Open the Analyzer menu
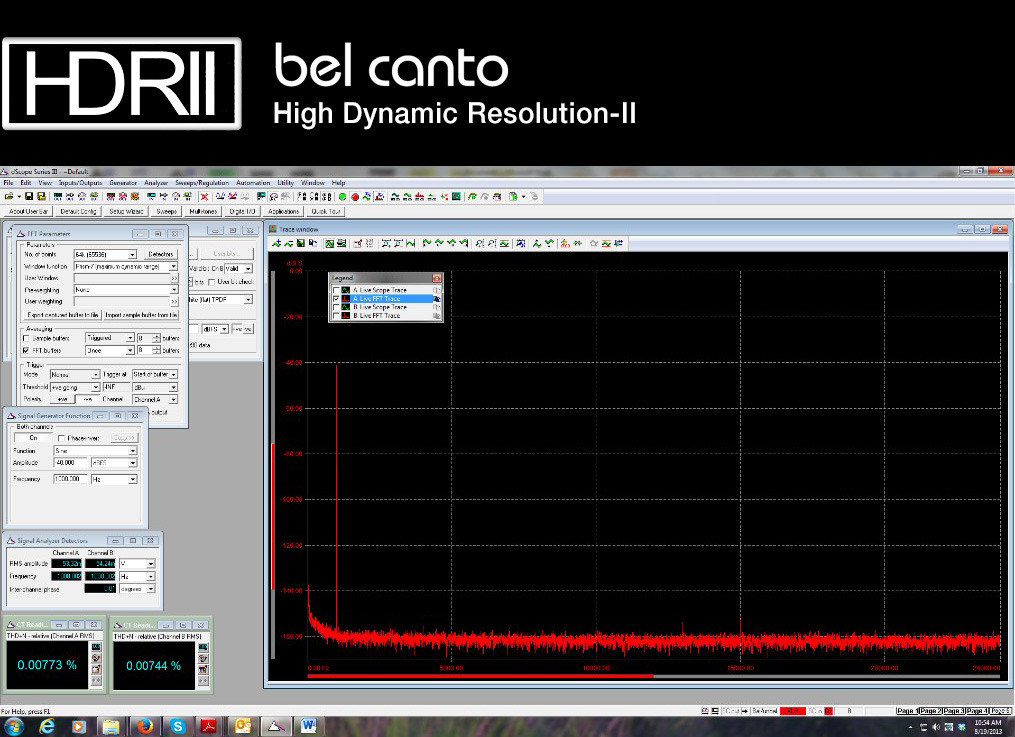The image size is (1015, 737). 156,182
